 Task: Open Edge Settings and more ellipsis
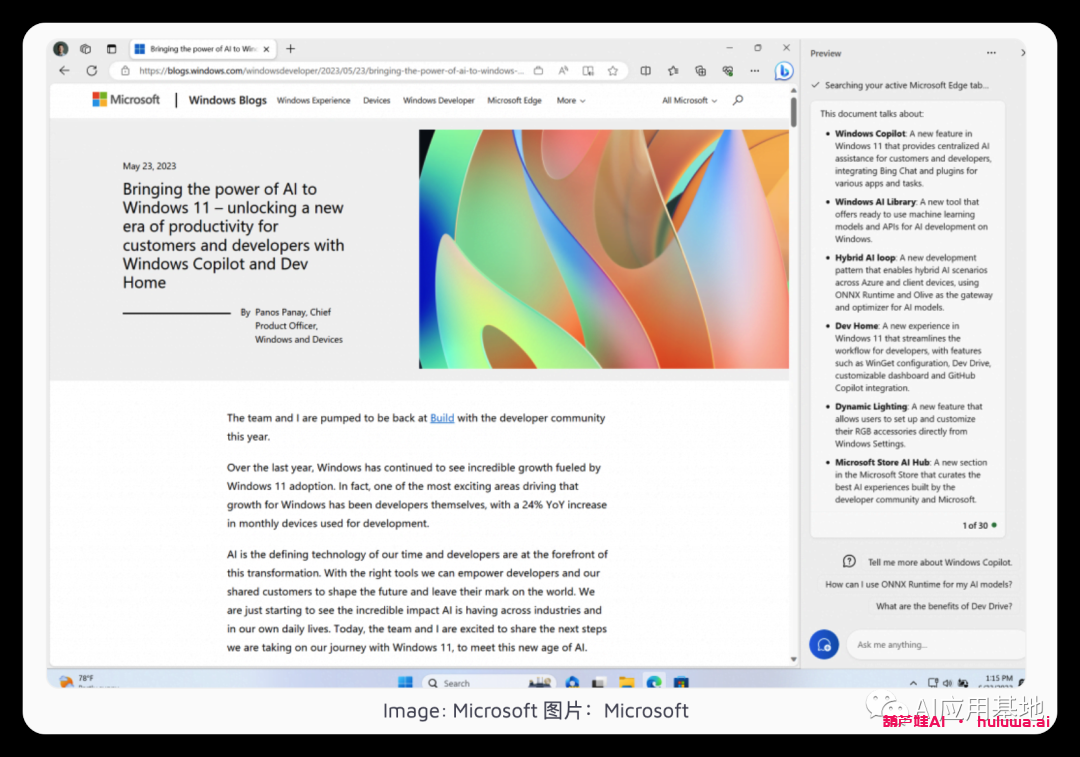point(755,71)
